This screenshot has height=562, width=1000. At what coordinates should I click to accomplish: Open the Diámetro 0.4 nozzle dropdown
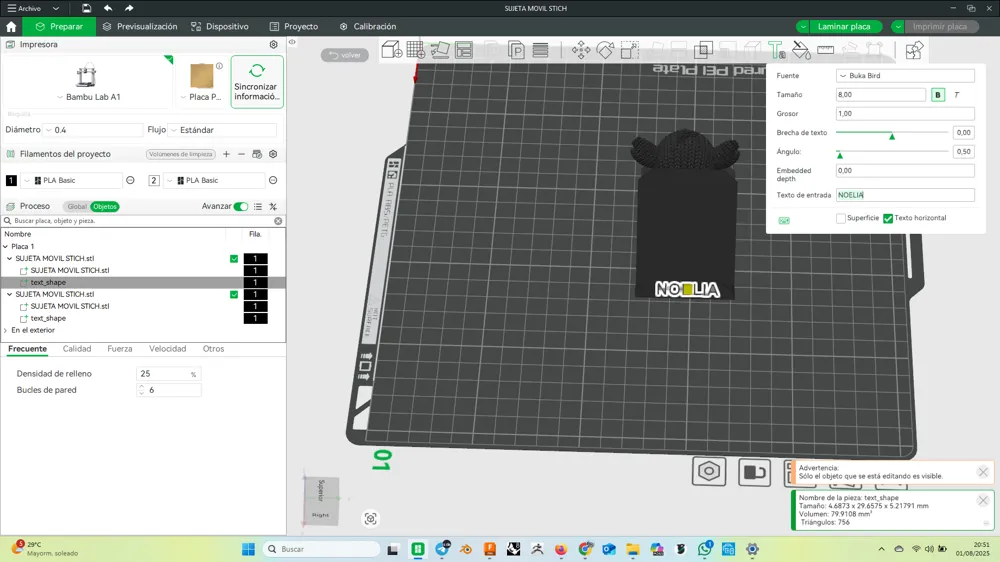tap(92, 129)
